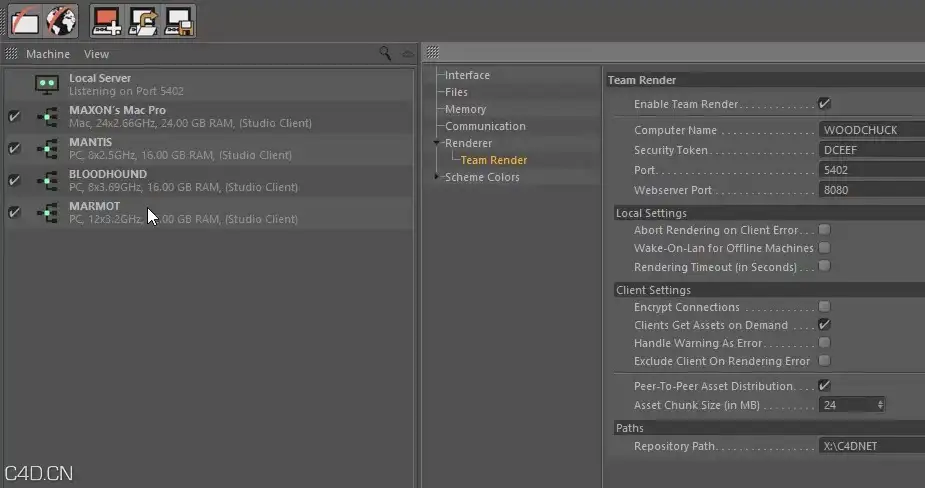The height and width of the screenshot is (488, 925).
Task: Open the Machine menu
Action: pyautogui.click(x=48, y=54)
